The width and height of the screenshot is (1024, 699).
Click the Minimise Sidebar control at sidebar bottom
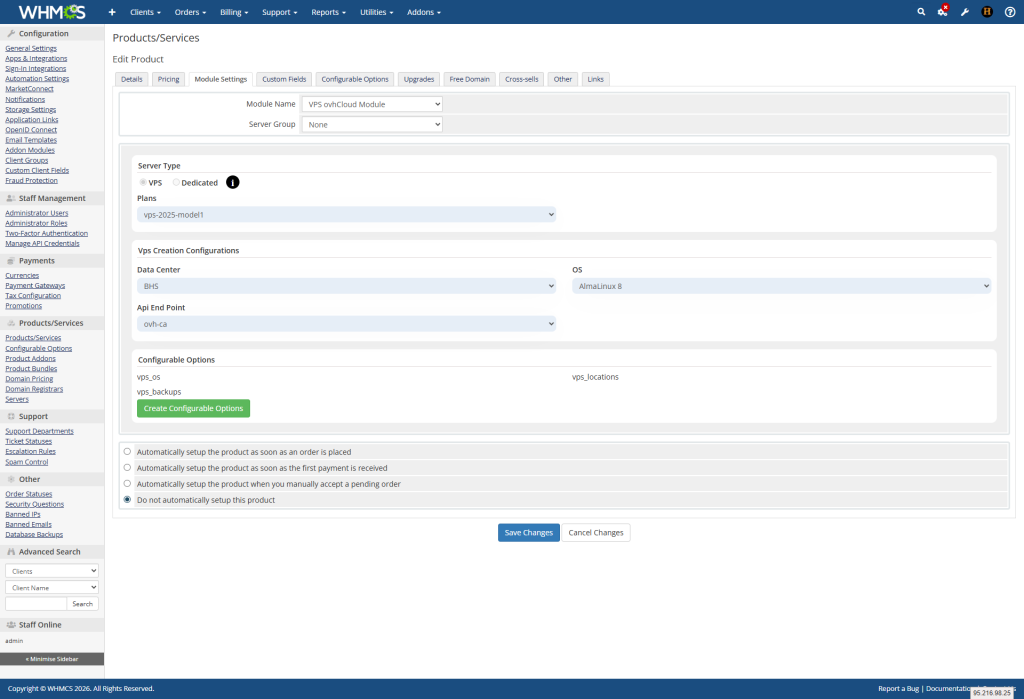click(x=52, y=659)
